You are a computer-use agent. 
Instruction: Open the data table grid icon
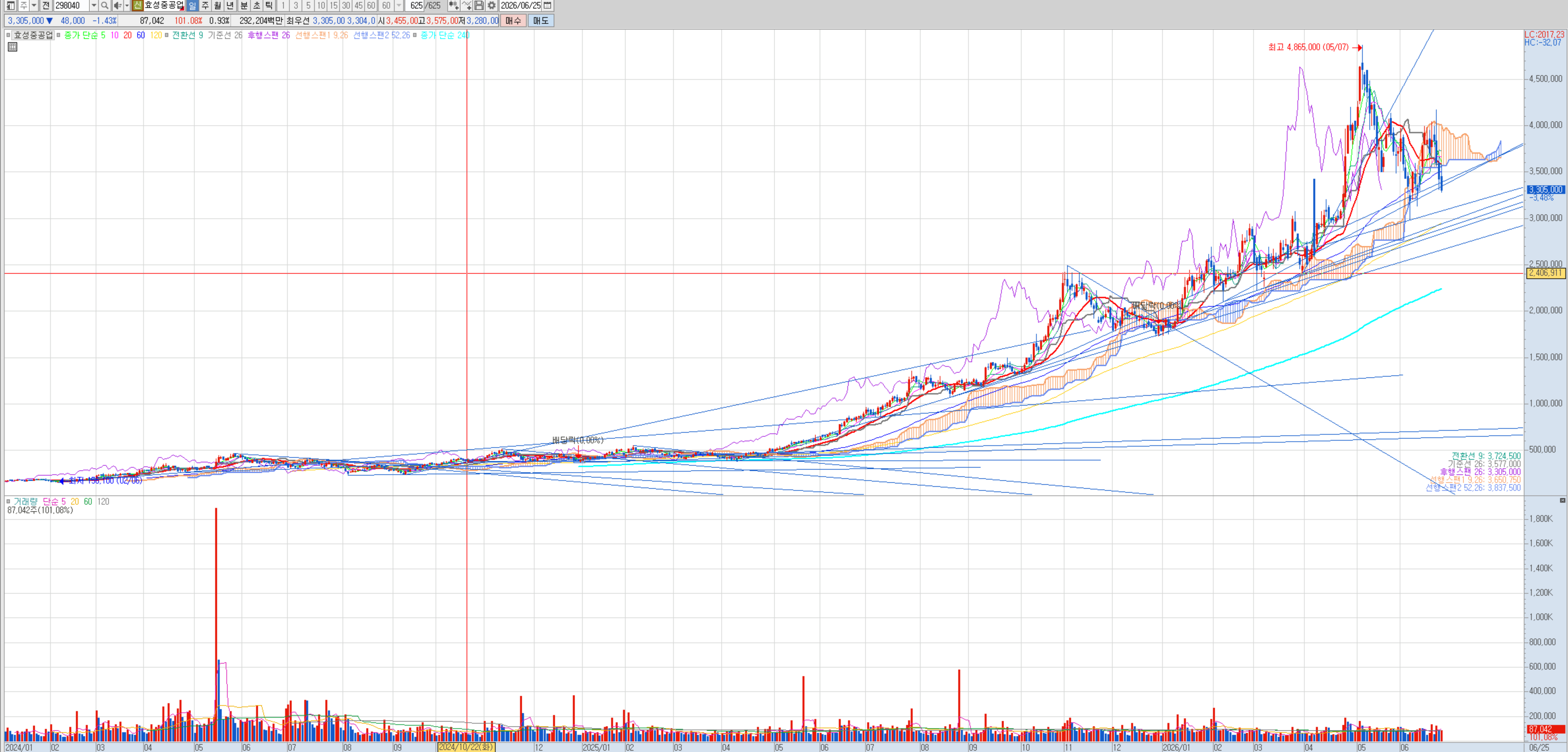[12, 47]
